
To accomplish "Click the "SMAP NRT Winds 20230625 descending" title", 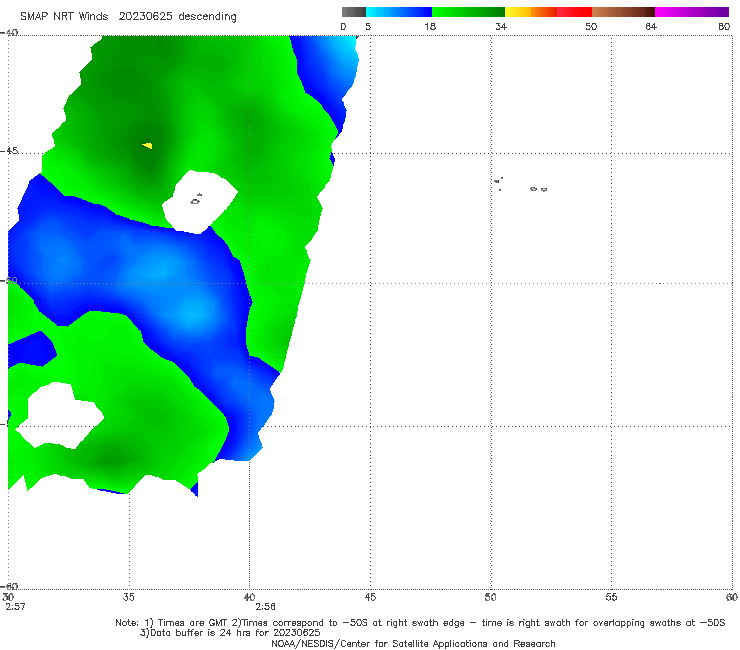I will [x=128, y=17].
